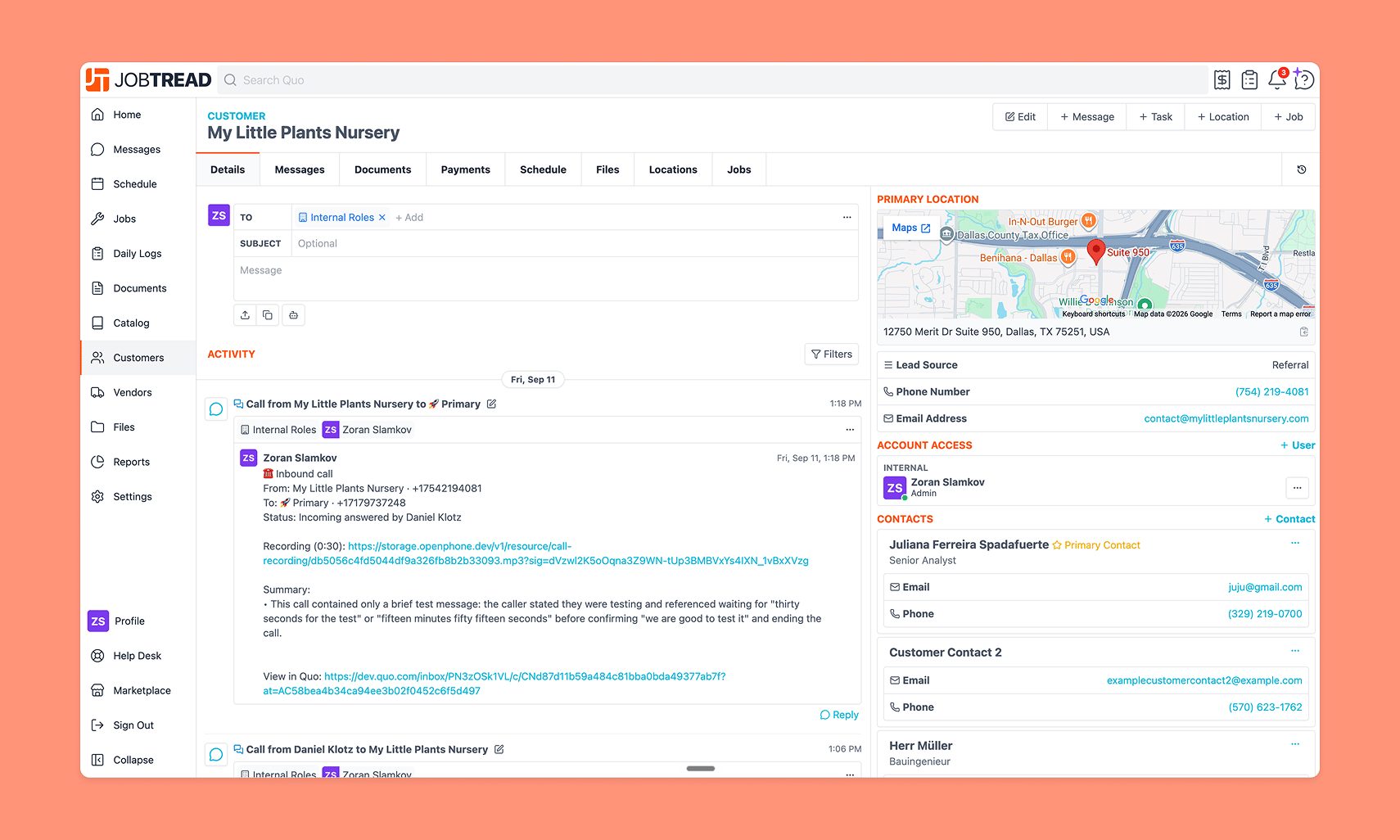Edit the Call from Daniel Klotz title
Screen dimensions: 1400x840
click(499, 749)
